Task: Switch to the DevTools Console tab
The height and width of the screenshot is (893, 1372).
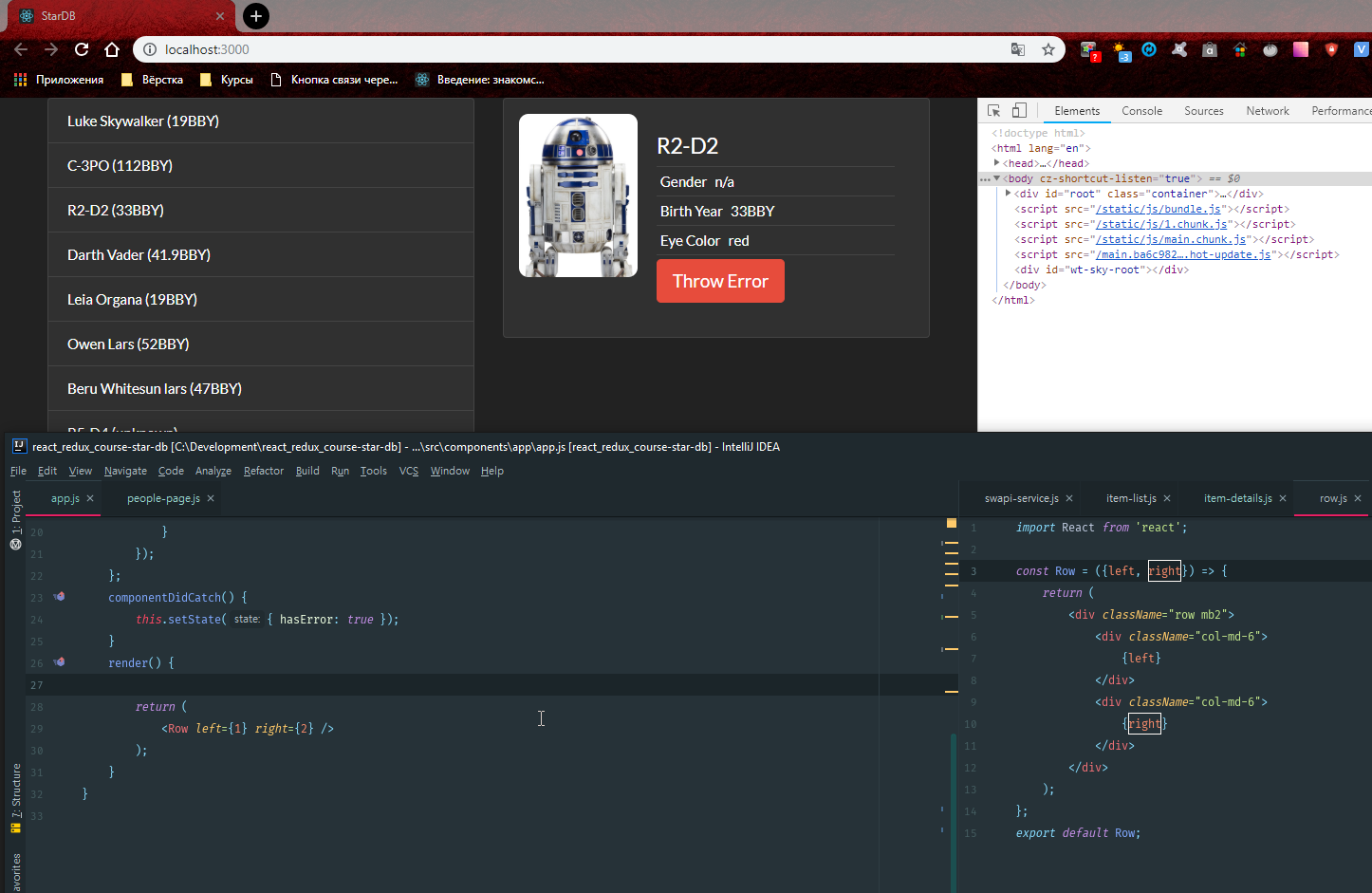Action: [1141, 111]
